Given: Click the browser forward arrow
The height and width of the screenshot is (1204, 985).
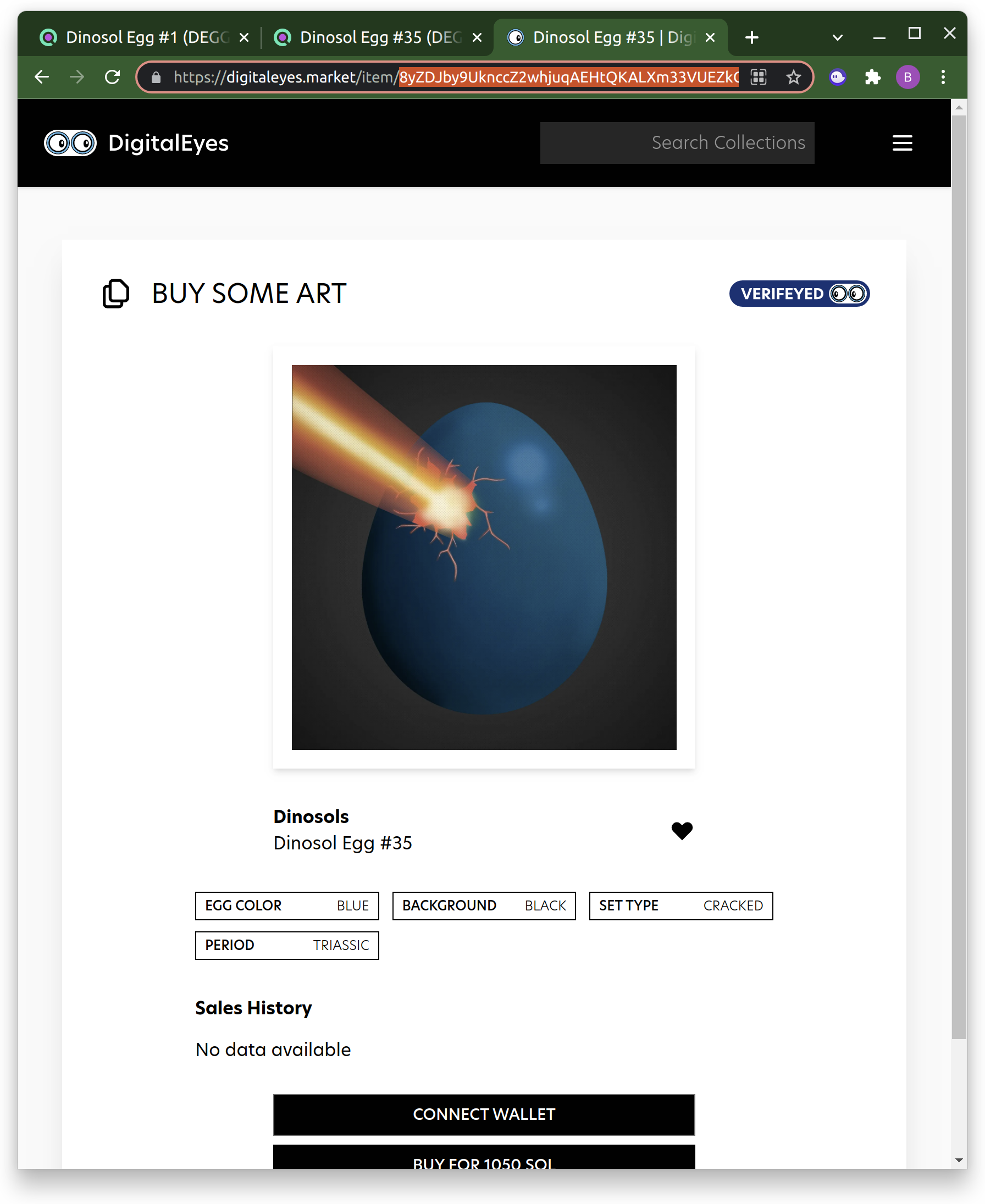Looking at the screenshot, I should tap(77, 76).
